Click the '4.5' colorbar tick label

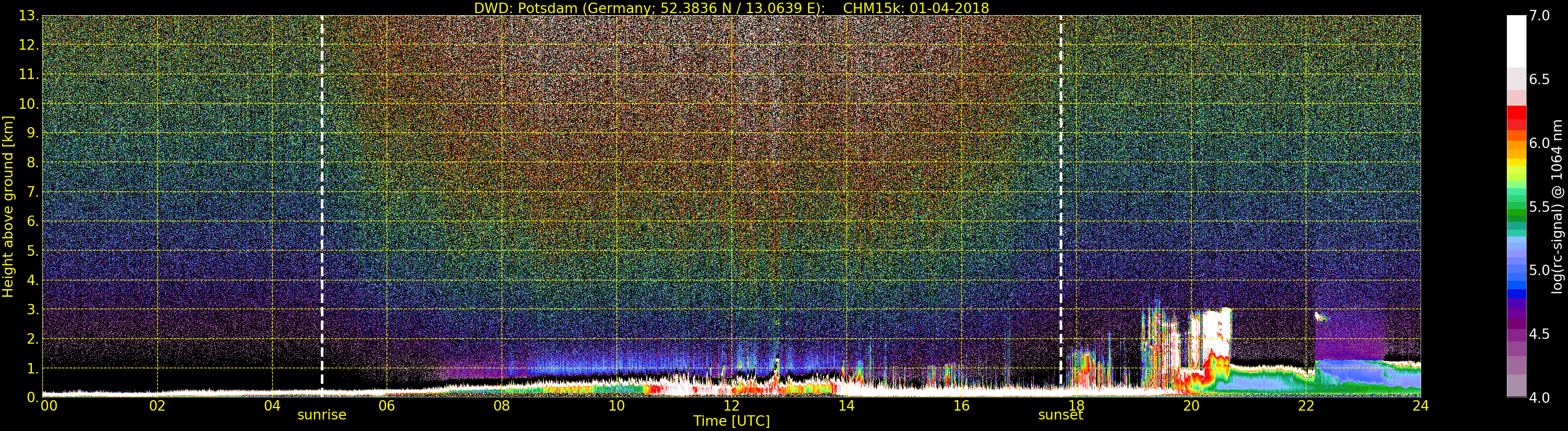1540,334
